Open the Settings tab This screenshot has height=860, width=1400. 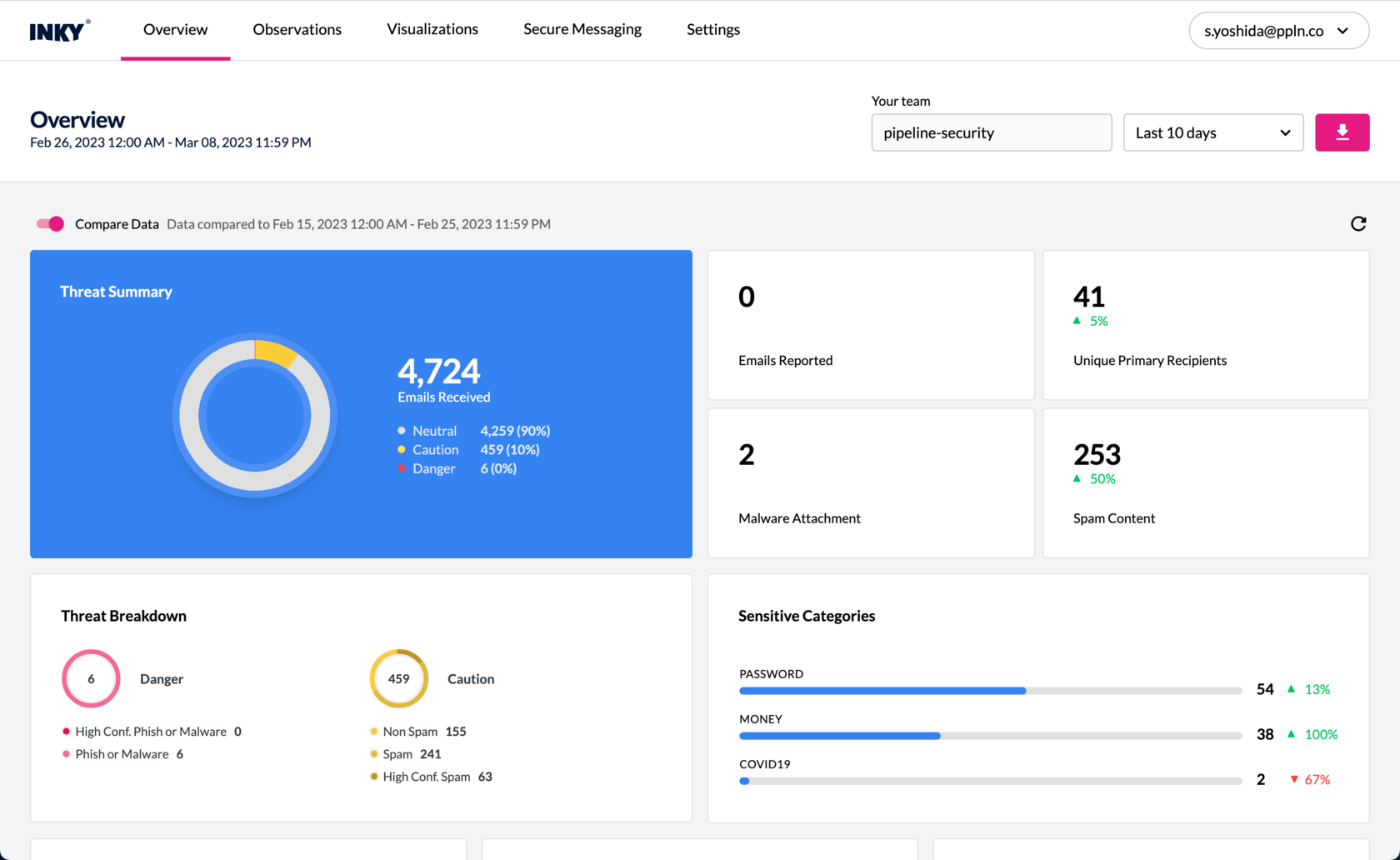712,30
